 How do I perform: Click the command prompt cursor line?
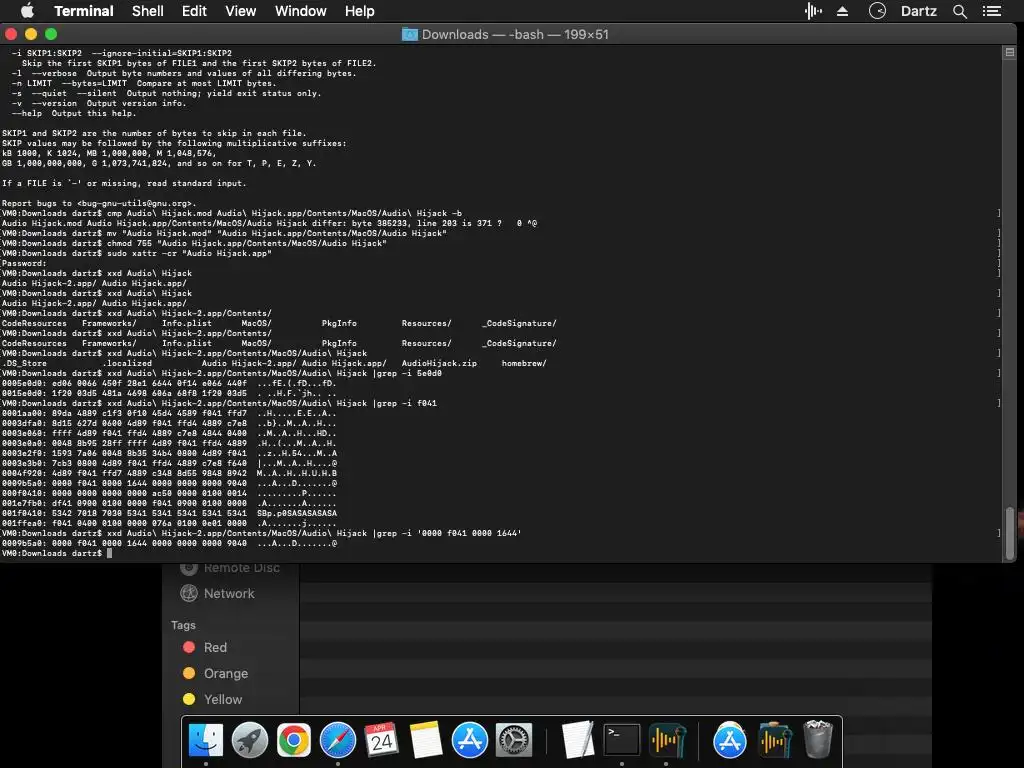(x=57, y=553)
